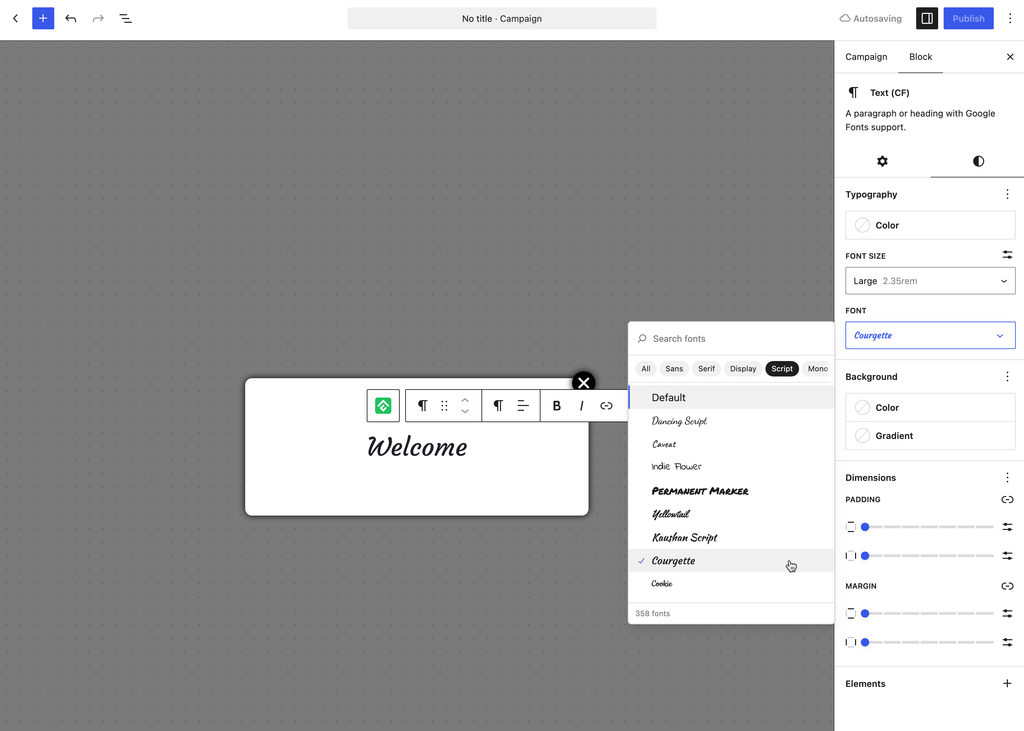Screen dimensions: 1024x731
Task: Set the Typography text color
Action: click(x=930, y=225)
